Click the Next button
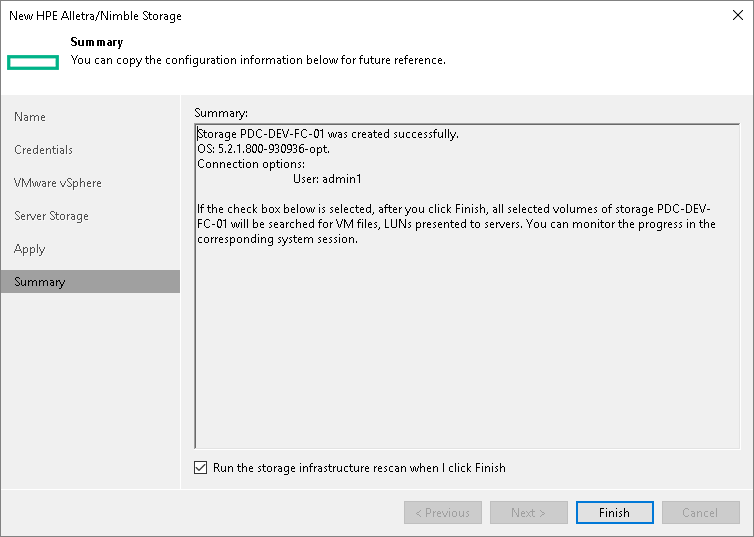Screen dimensions: 754x537 pyautogui.click(x=528, y=512)
